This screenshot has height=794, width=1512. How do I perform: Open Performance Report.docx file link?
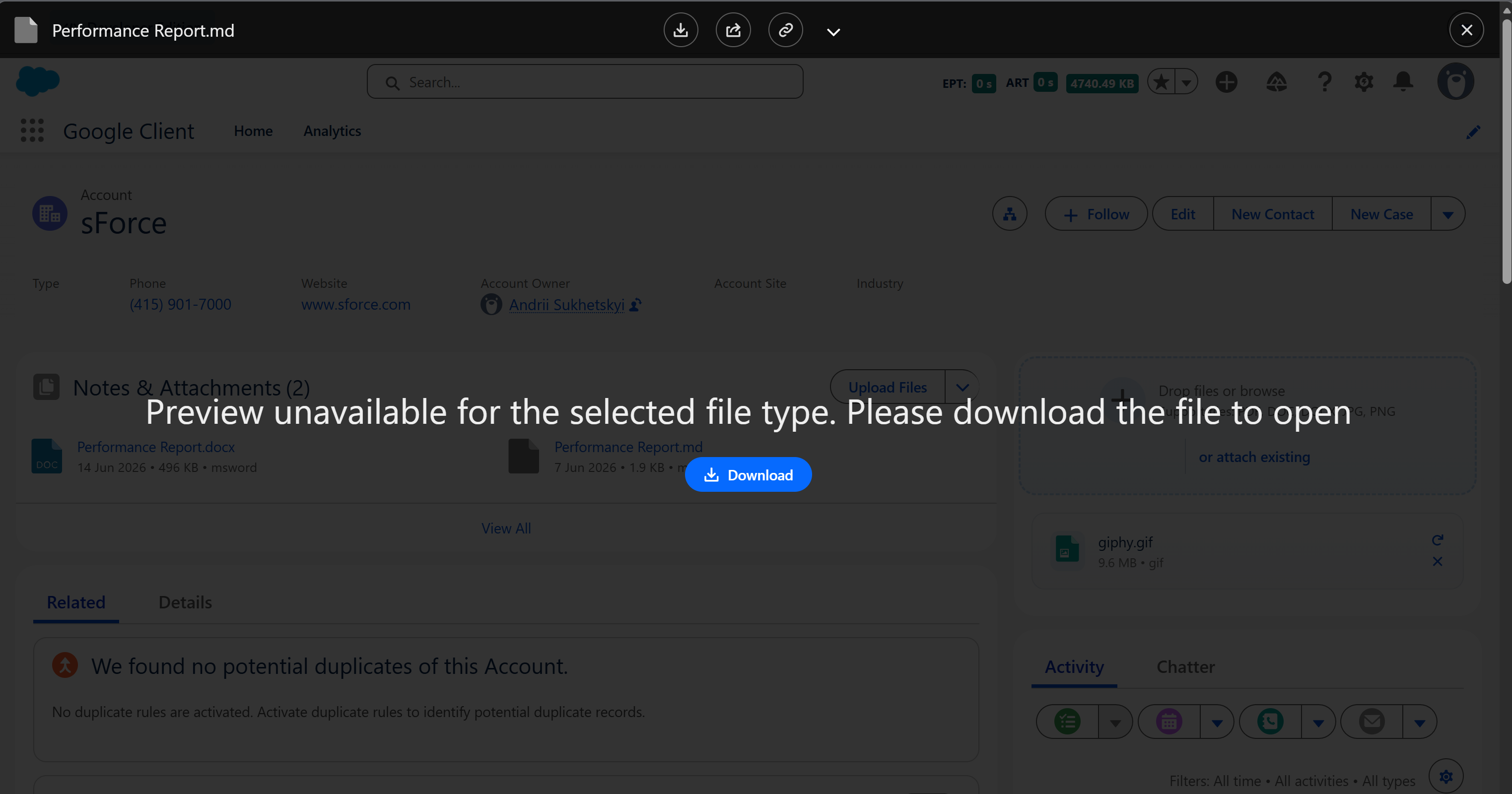(x=155, y=447)
